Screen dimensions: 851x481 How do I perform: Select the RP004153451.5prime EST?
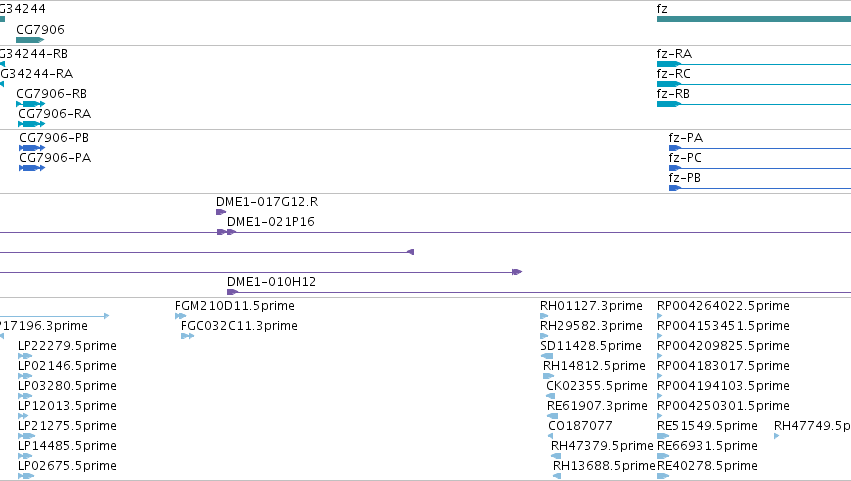tap(660, 336)
